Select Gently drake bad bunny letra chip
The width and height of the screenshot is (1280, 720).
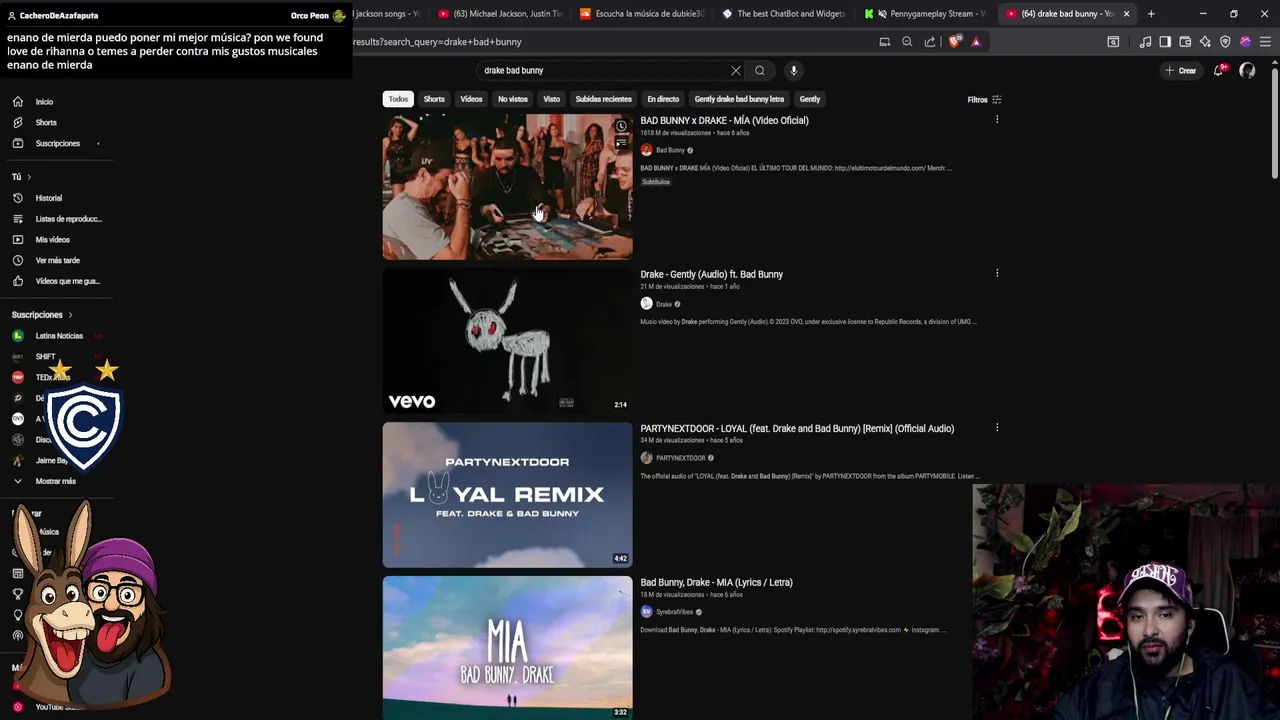pos(739,99)
